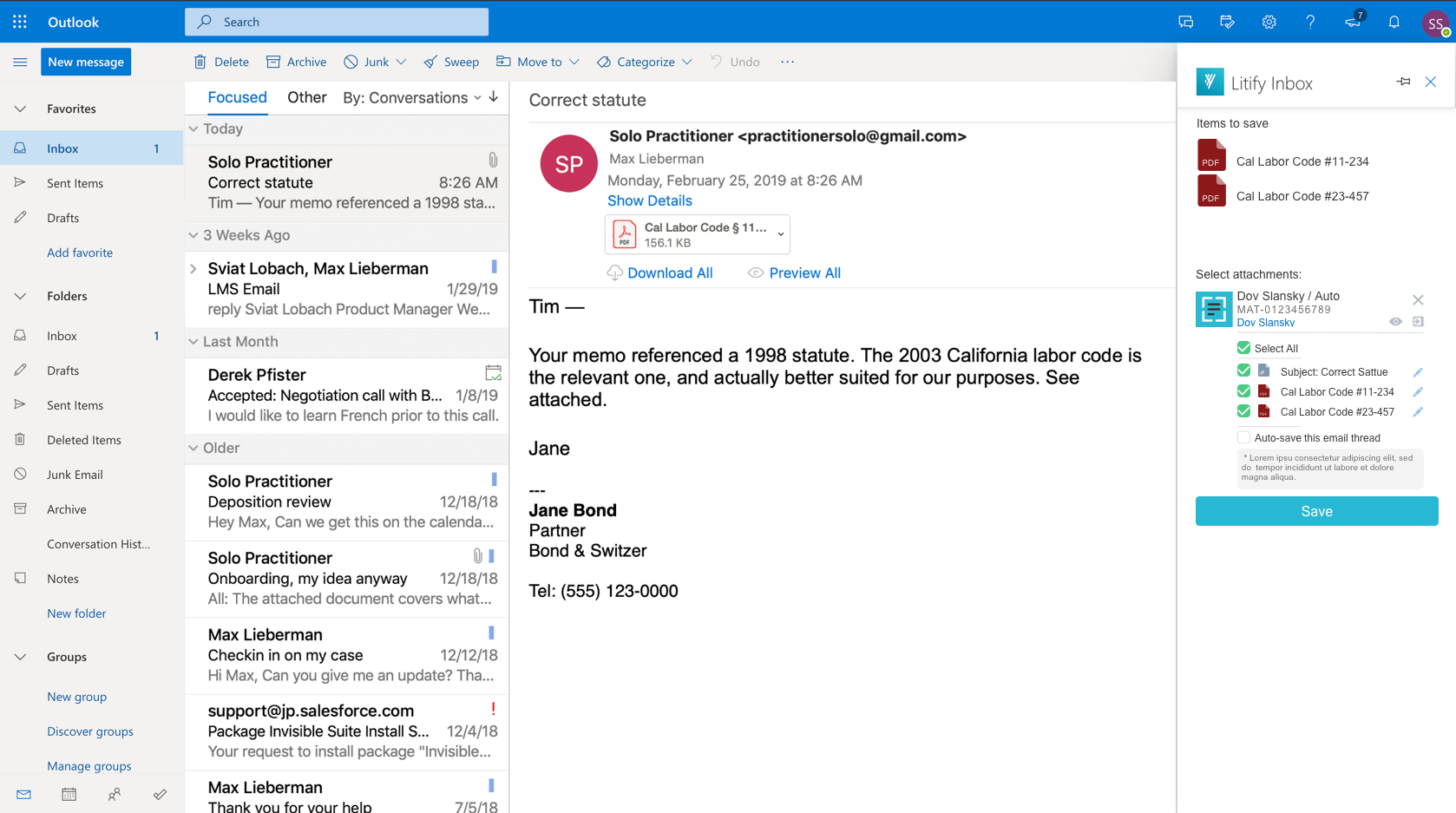Open By: Conversations filter dropdown
Screen dimensions: 1456x813
point(412,97)
